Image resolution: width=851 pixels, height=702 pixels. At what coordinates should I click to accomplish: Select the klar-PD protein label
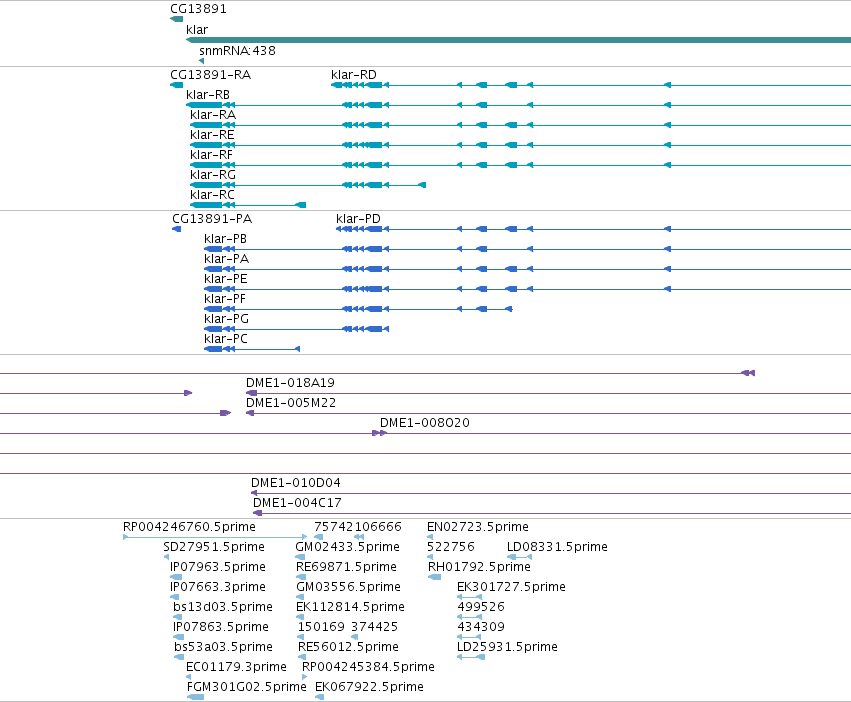click(358, 219)
